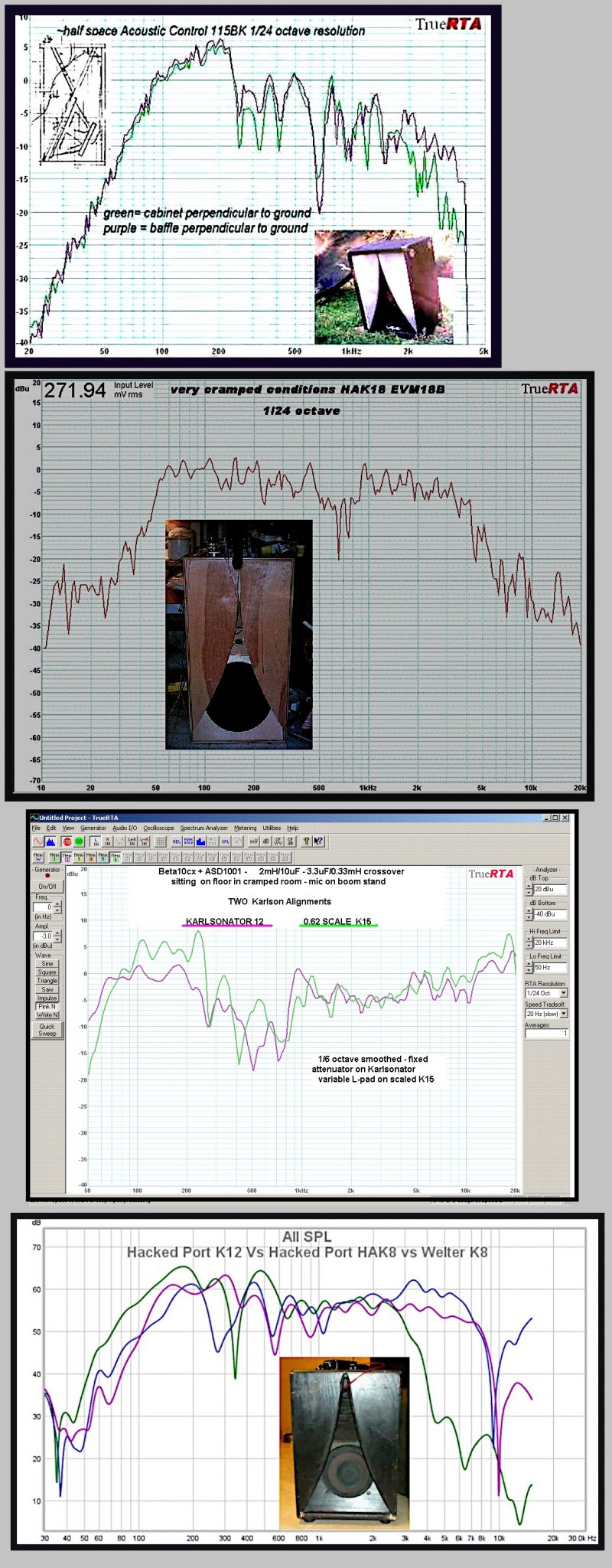Screen dimensions: 612x1568
Task: Click the generator Freq input field
Action: pos(43,906)
